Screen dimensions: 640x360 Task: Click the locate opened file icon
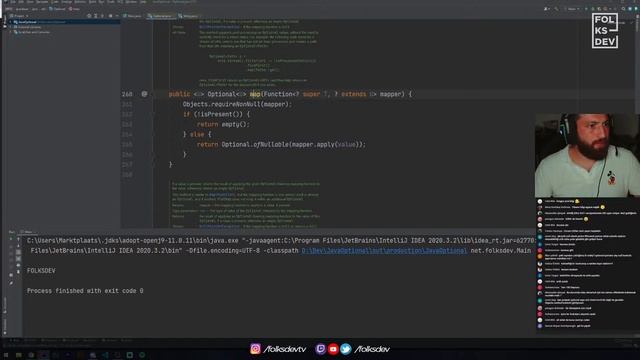tap(89, 16)
